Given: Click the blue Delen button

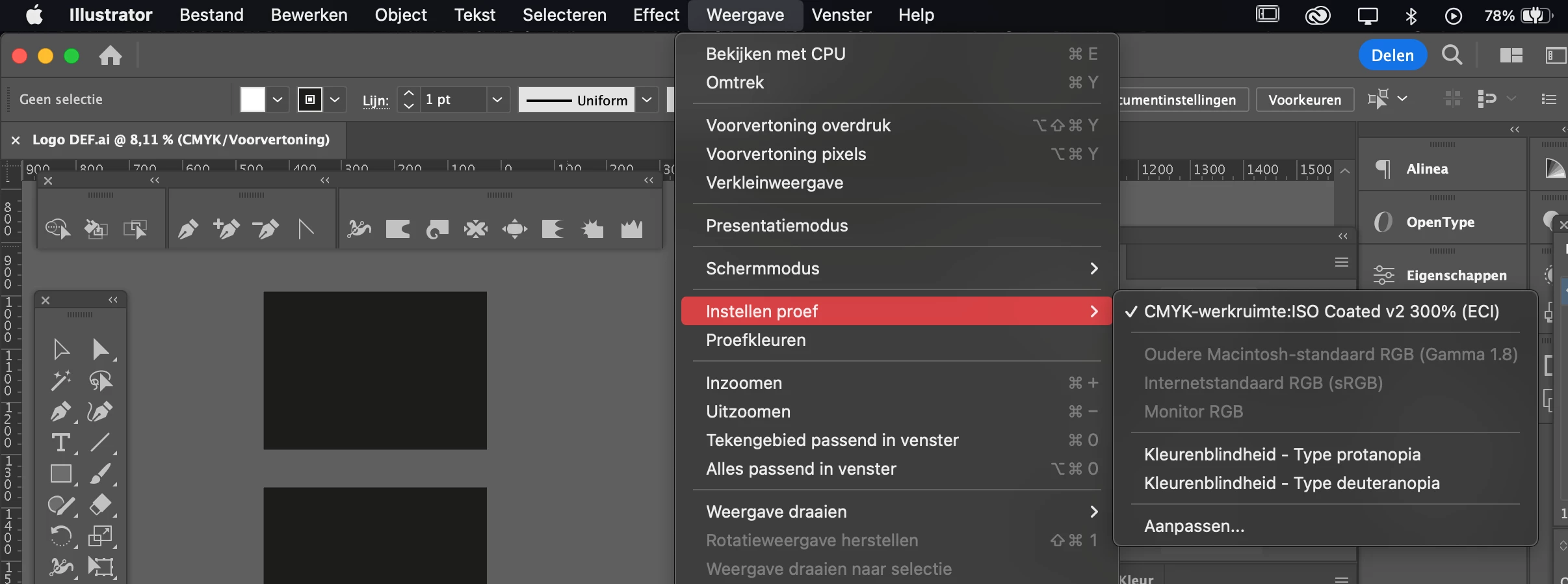Looking at the screenshot, I should coord(1392,55).
